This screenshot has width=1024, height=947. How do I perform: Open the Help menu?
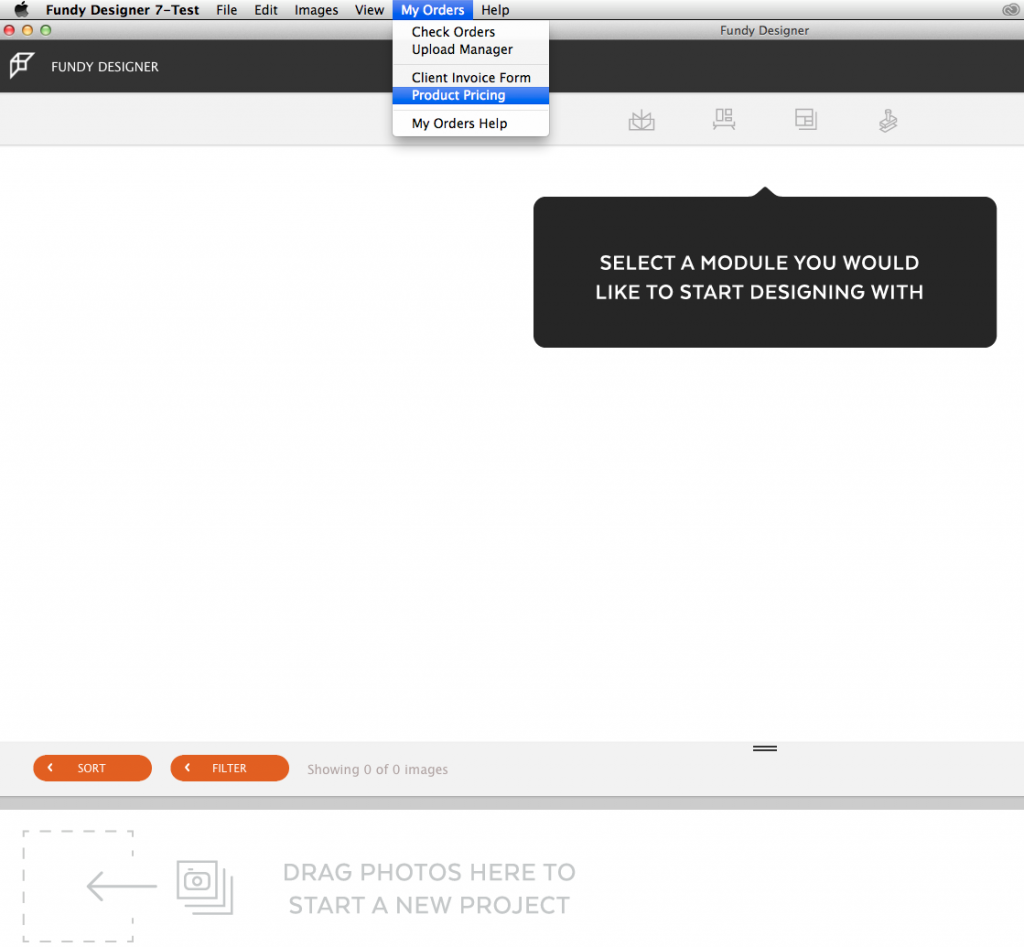[x=495, y=10]
